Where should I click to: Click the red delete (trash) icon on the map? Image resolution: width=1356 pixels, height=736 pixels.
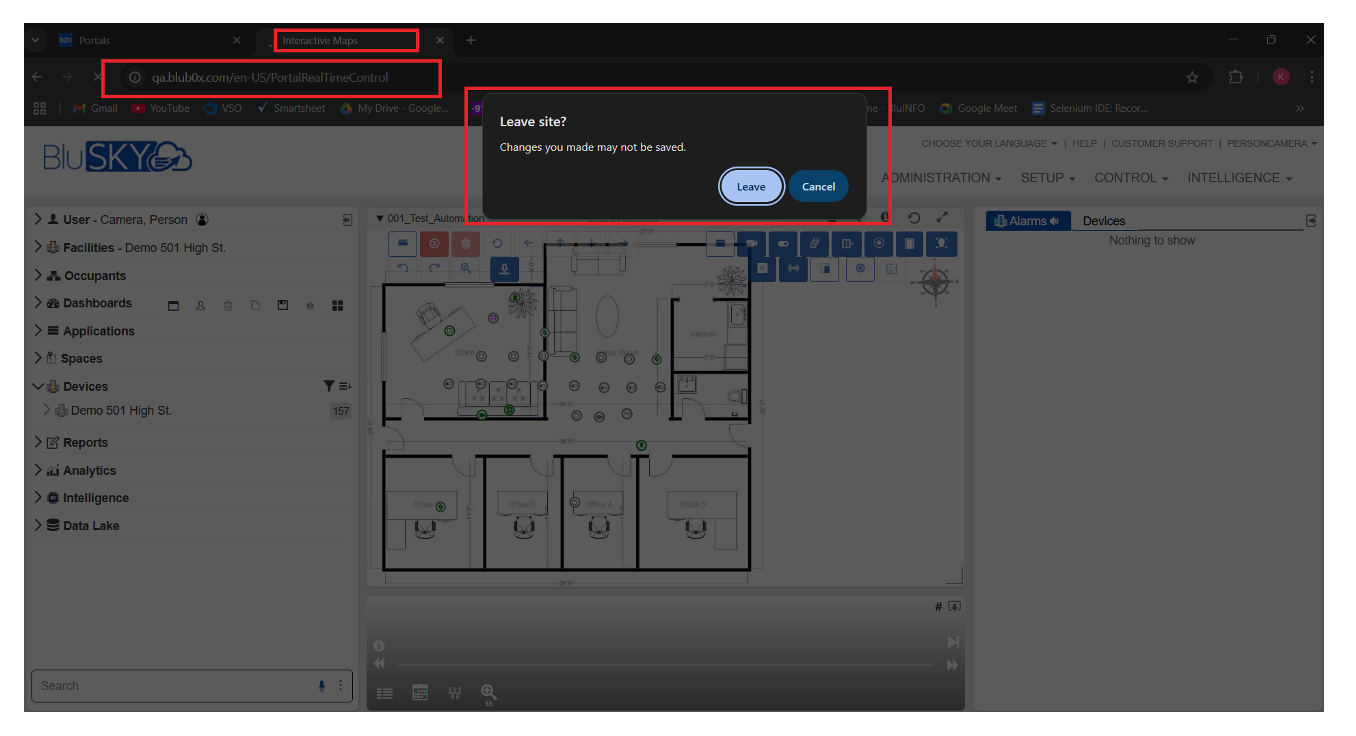click(465, 243)
